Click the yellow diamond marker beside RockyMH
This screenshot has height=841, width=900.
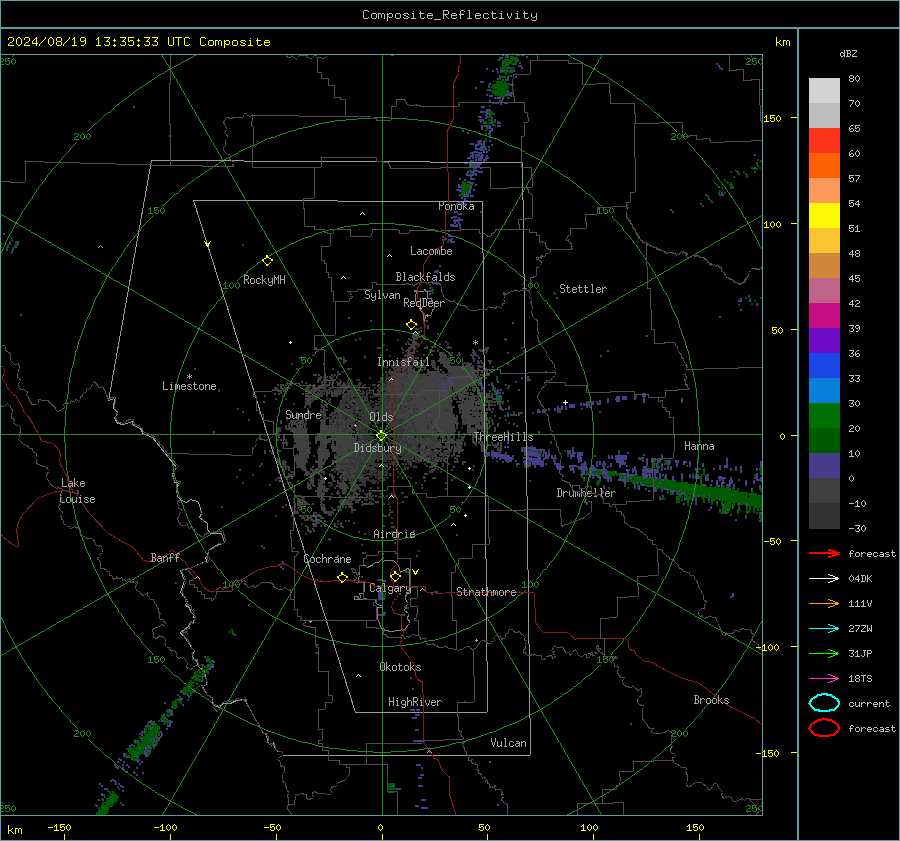point(267,261)
